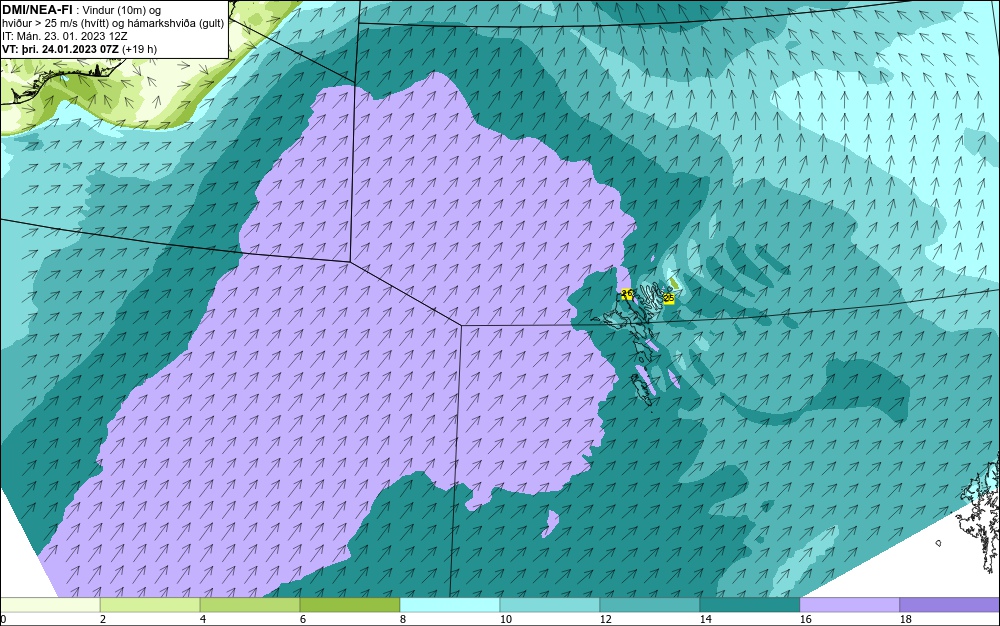Click the legend scale label '12'
The height and width of the screenshot is (626, 1000).
[x=606, y=619]
